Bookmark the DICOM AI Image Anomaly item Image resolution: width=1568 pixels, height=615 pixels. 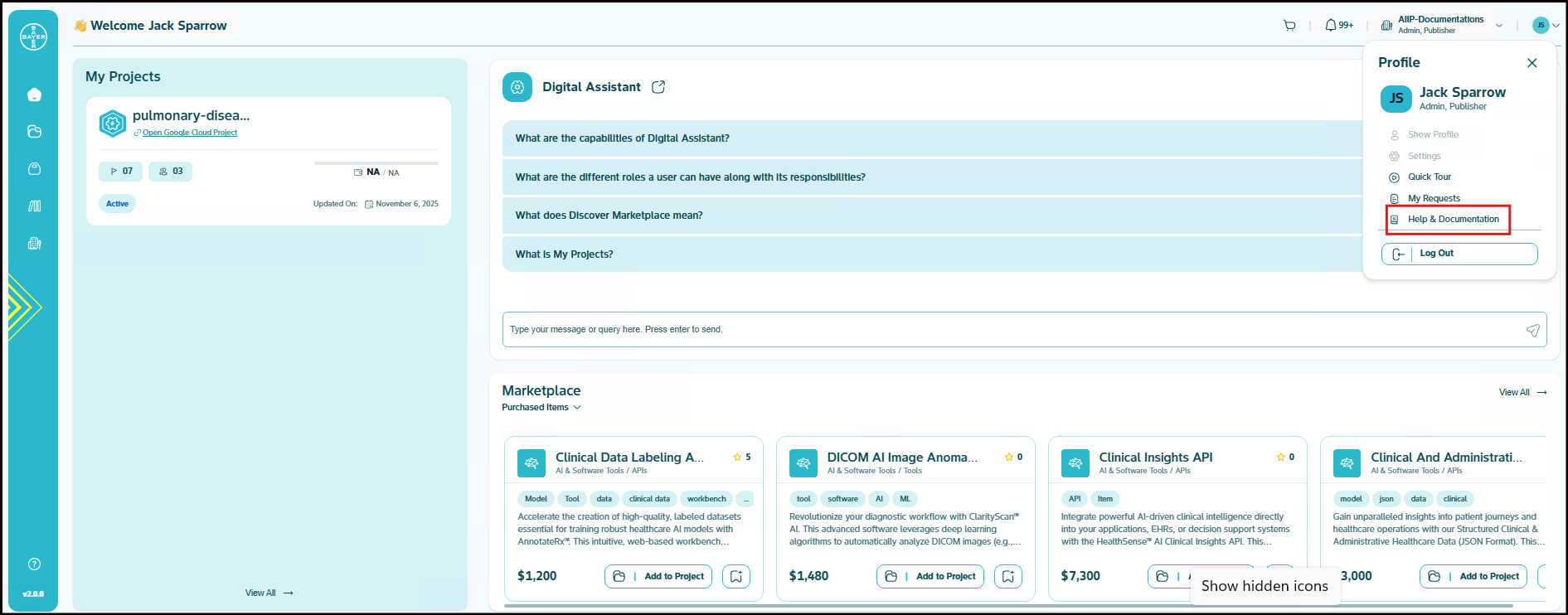[x=1007, y=576]
